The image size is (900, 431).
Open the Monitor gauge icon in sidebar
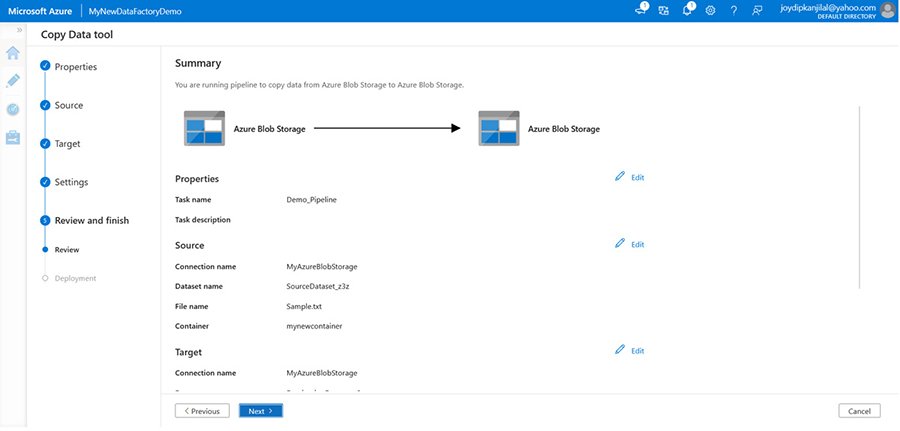[x=13, y=110]
